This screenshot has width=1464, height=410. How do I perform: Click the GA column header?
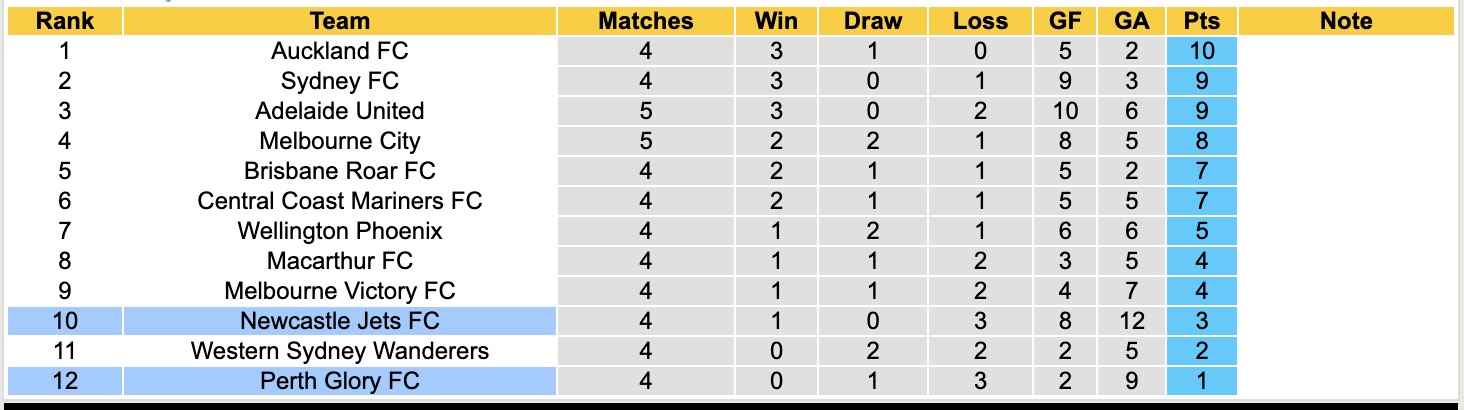tap(1130, 21)
